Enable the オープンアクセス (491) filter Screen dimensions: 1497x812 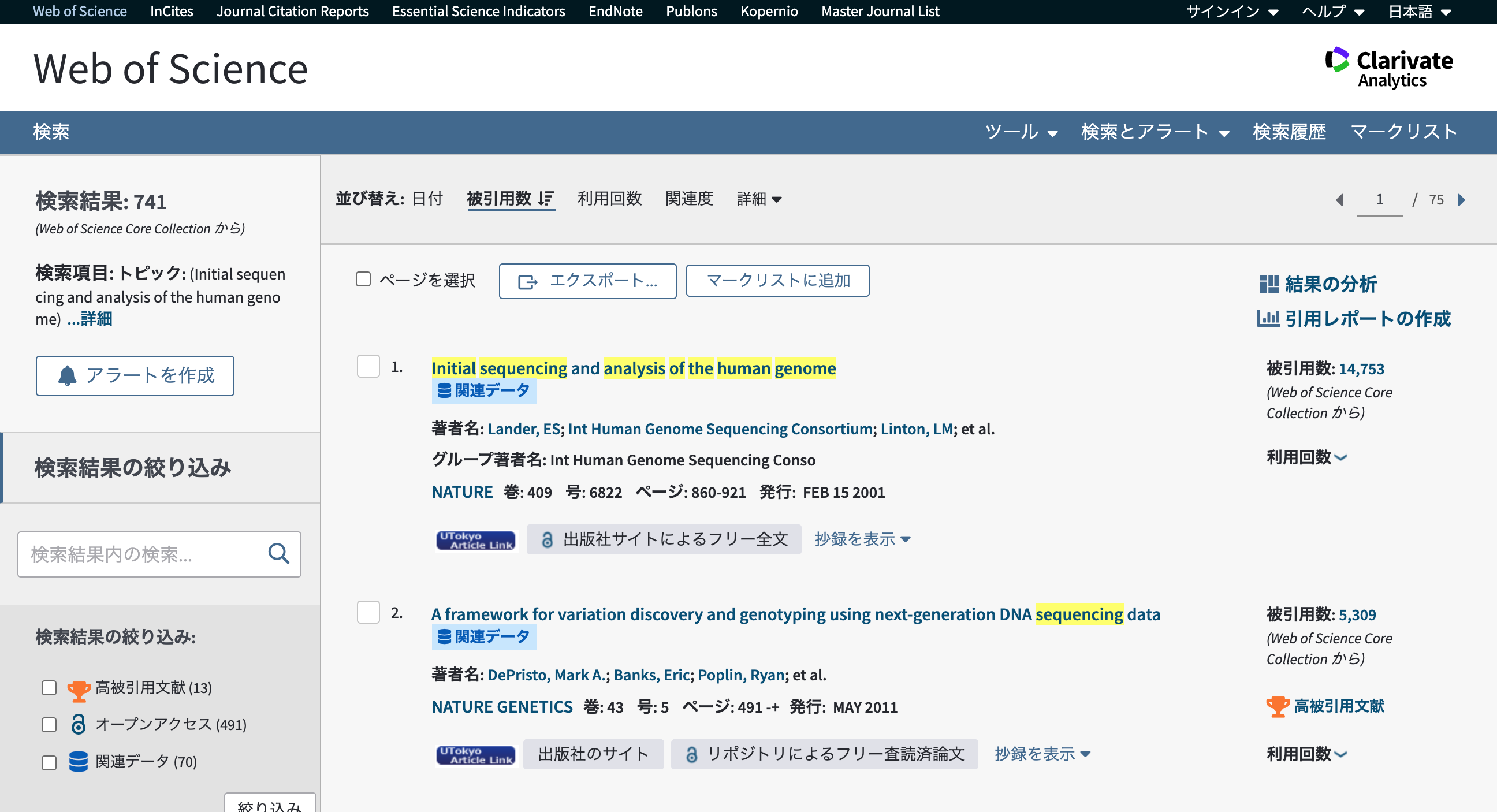pyautogui.click(x=49, y=725)
